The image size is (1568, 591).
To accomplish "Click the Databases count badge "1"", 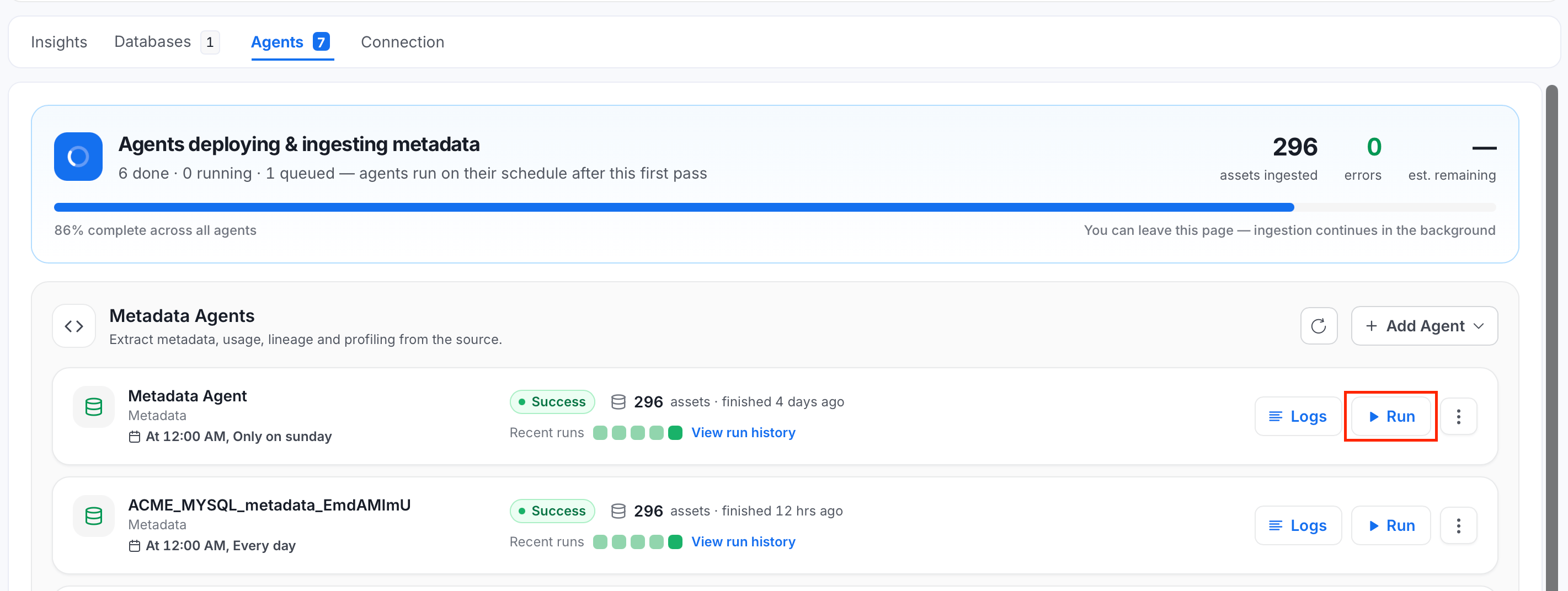I will coord(210,42).
